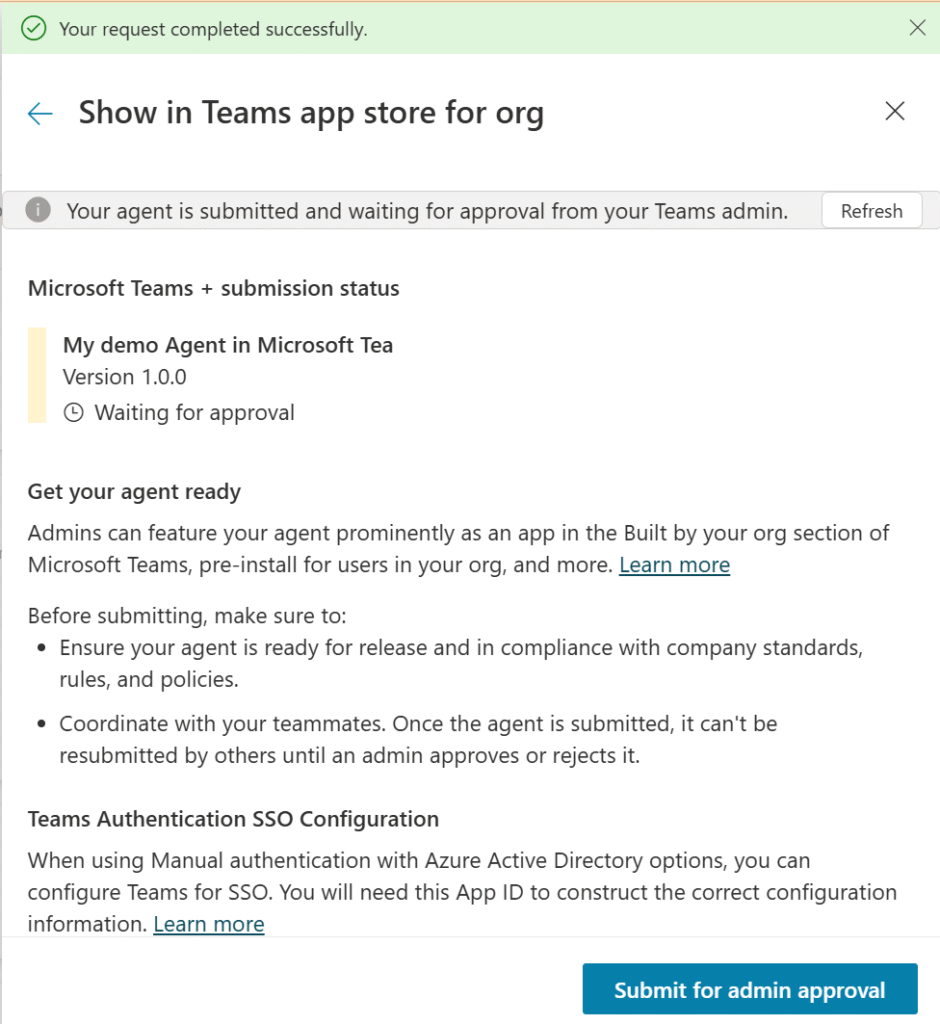Click the 'Version 1.0.0' text

click(x=125, y=377)
